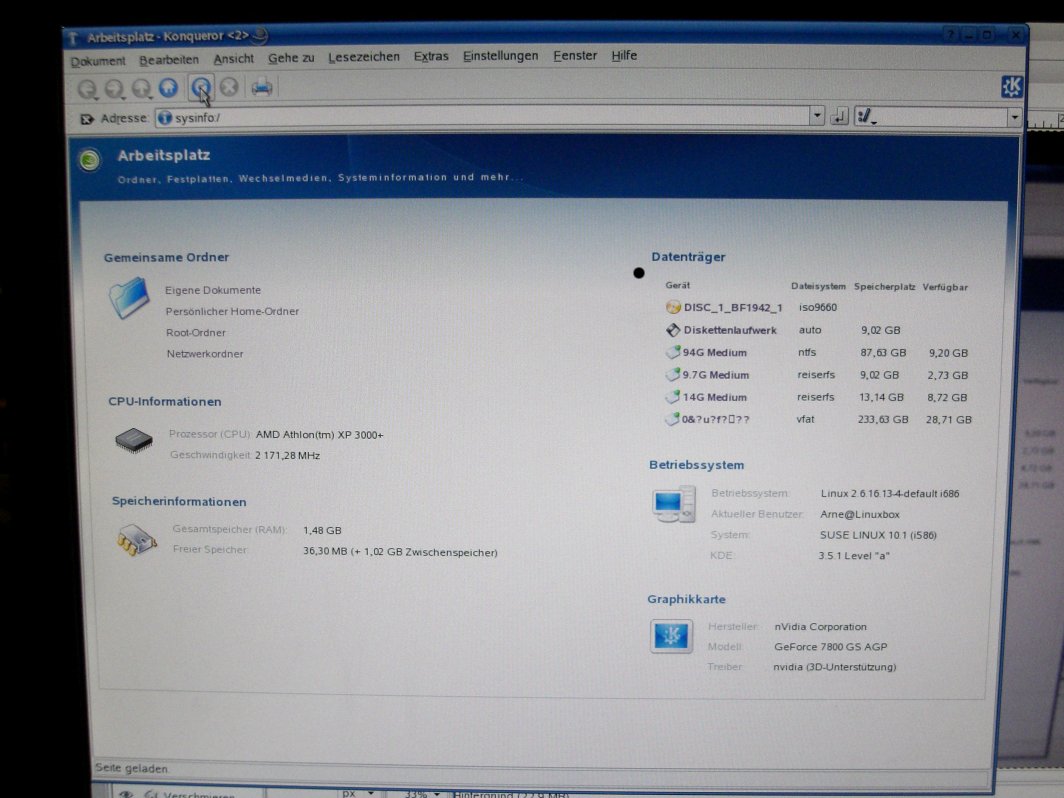Click the AMD Athlon(tm) XP 3000+ value
The height and width of the screenshot is (798, 1064).
320,435
